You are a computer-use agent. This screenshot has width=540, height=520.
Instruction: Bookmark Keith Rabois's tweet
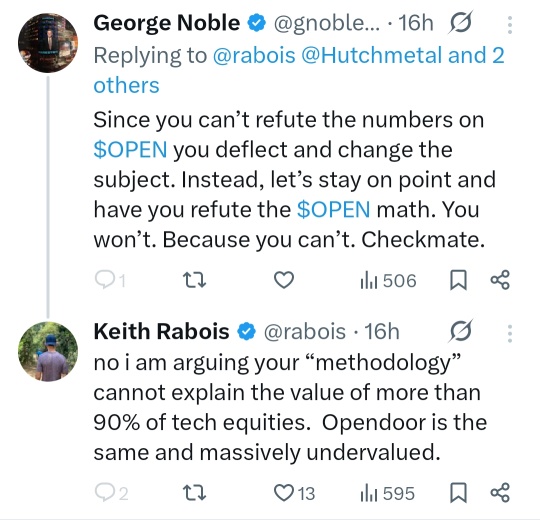coord(458,493)
